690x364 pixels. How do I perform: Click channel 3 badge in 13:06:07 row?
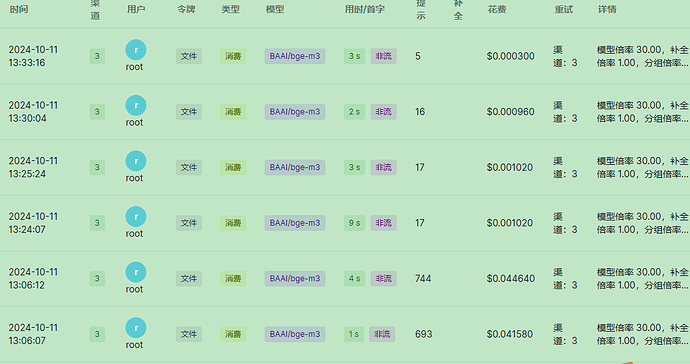coord(97,334)
